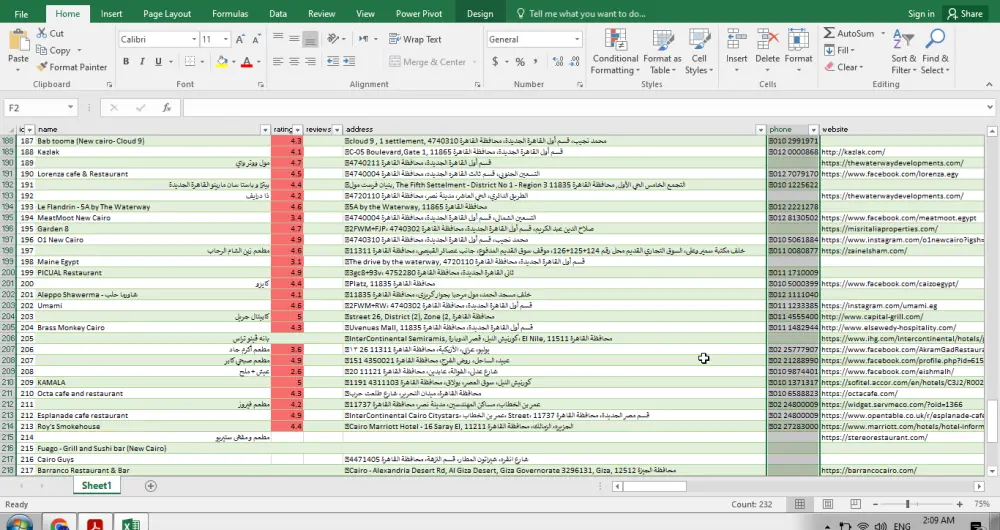Click the Insert Function fx icon
1000x530 pixels.
tap(166, 108)
